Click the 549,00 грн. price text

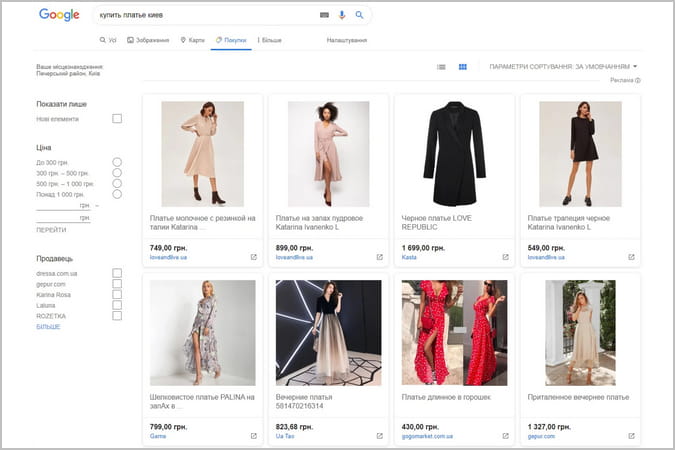pos(546,248)
